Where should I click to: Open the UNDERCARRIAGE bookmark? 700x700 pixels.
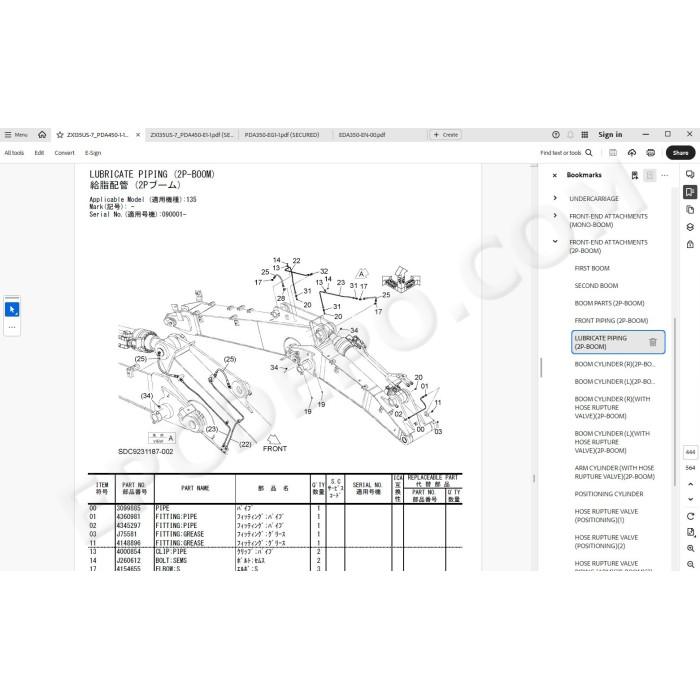[x=594, y=199]
